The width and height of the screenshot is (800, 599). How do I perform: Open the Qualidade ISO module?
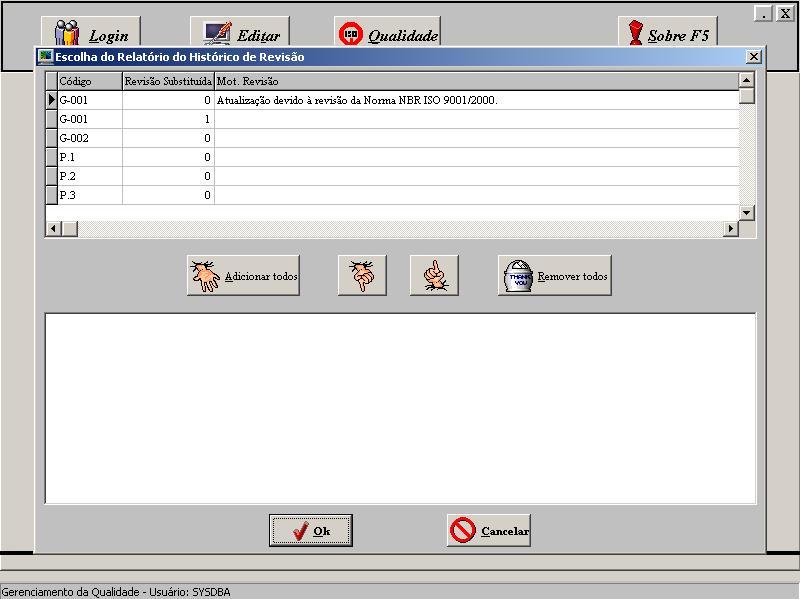click(388, 33)
